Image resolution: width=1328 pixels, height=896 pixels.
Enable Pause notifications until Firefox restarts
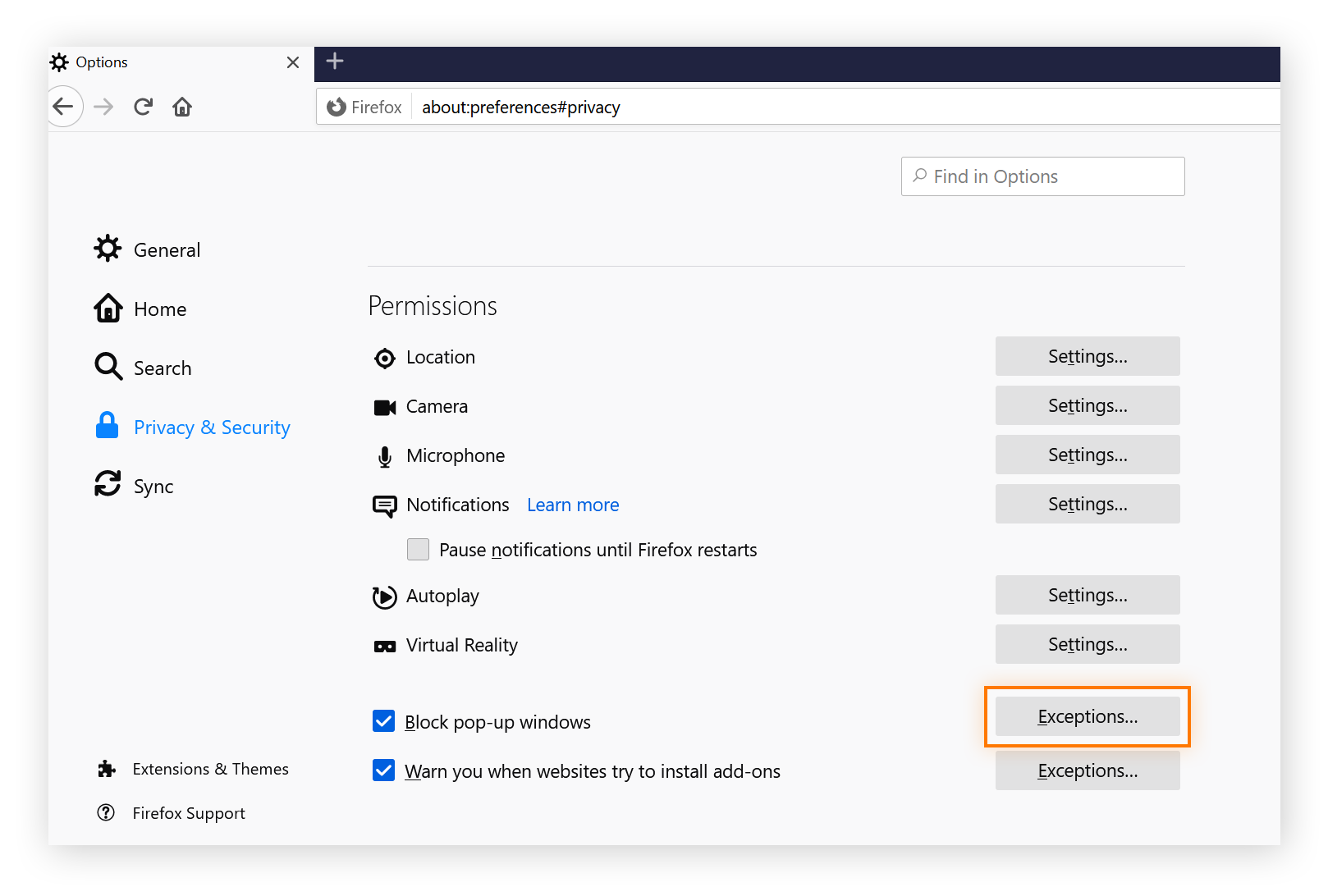(419, 549)
